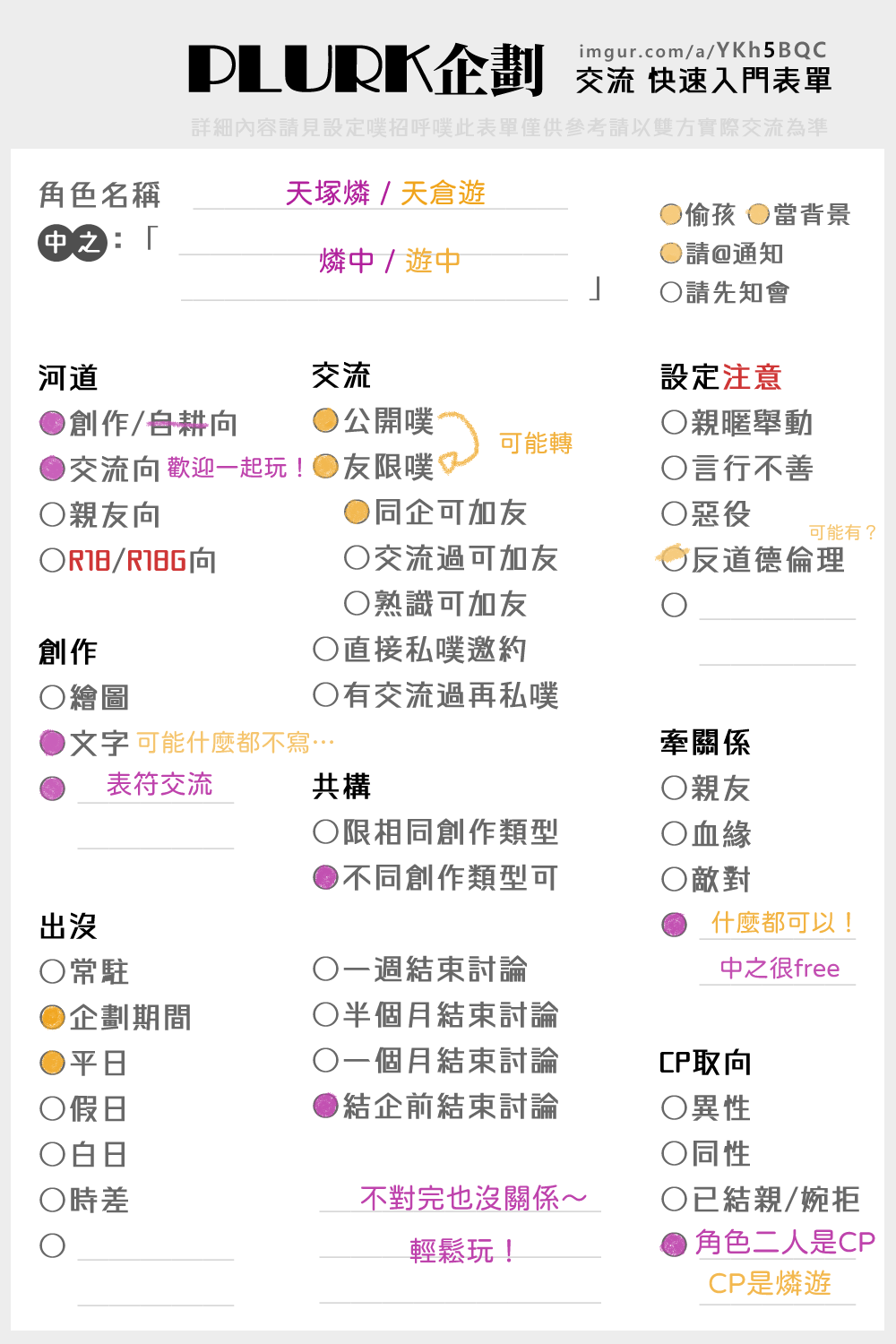Image resolution: width=896 pixels, height=1344 pixels.
Task: Toggle the 公開噗 filled circle
Action: [325, 420]
